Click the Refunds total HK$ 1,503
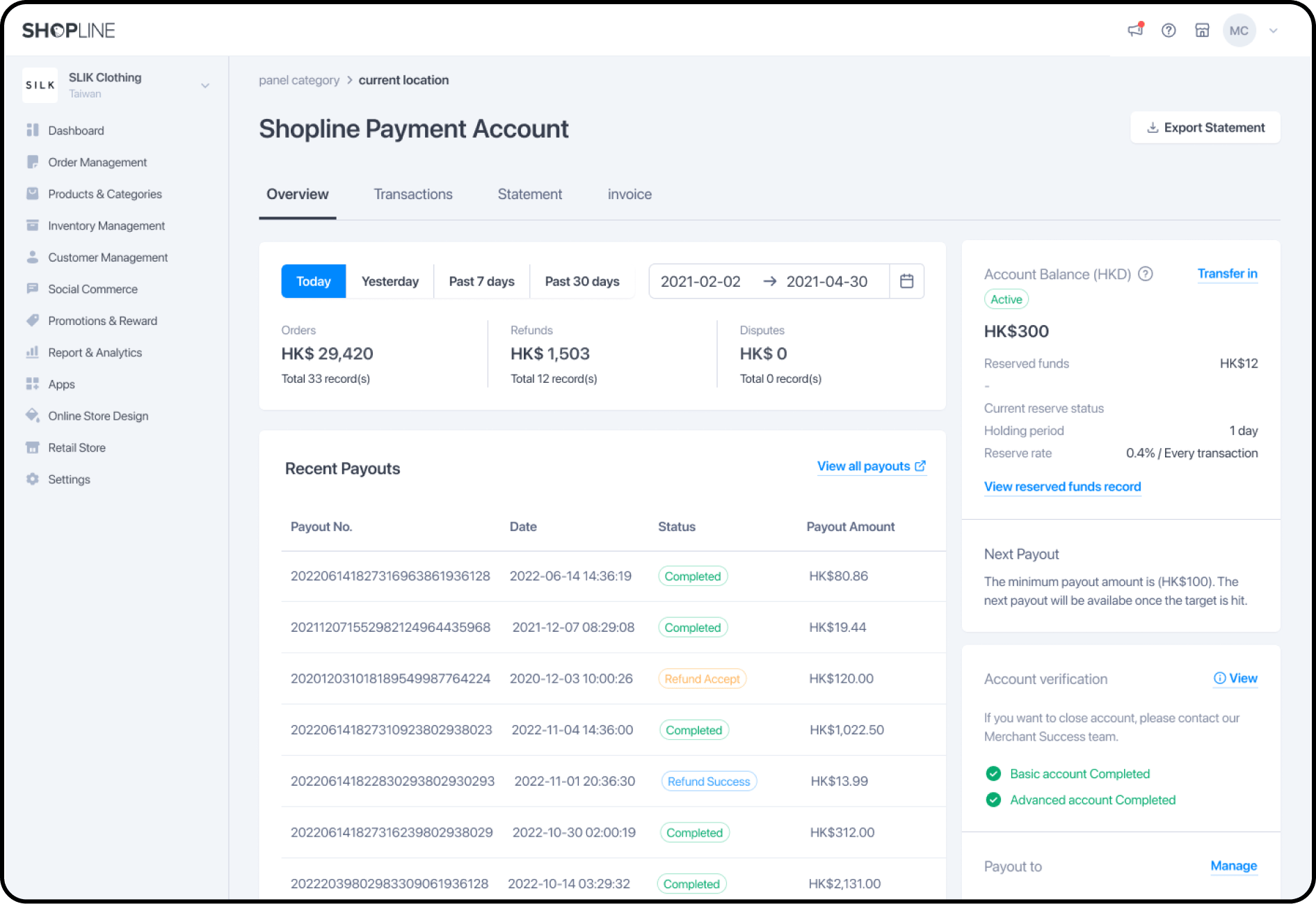This screenshot has width=1316, height=904. point(550,354)
